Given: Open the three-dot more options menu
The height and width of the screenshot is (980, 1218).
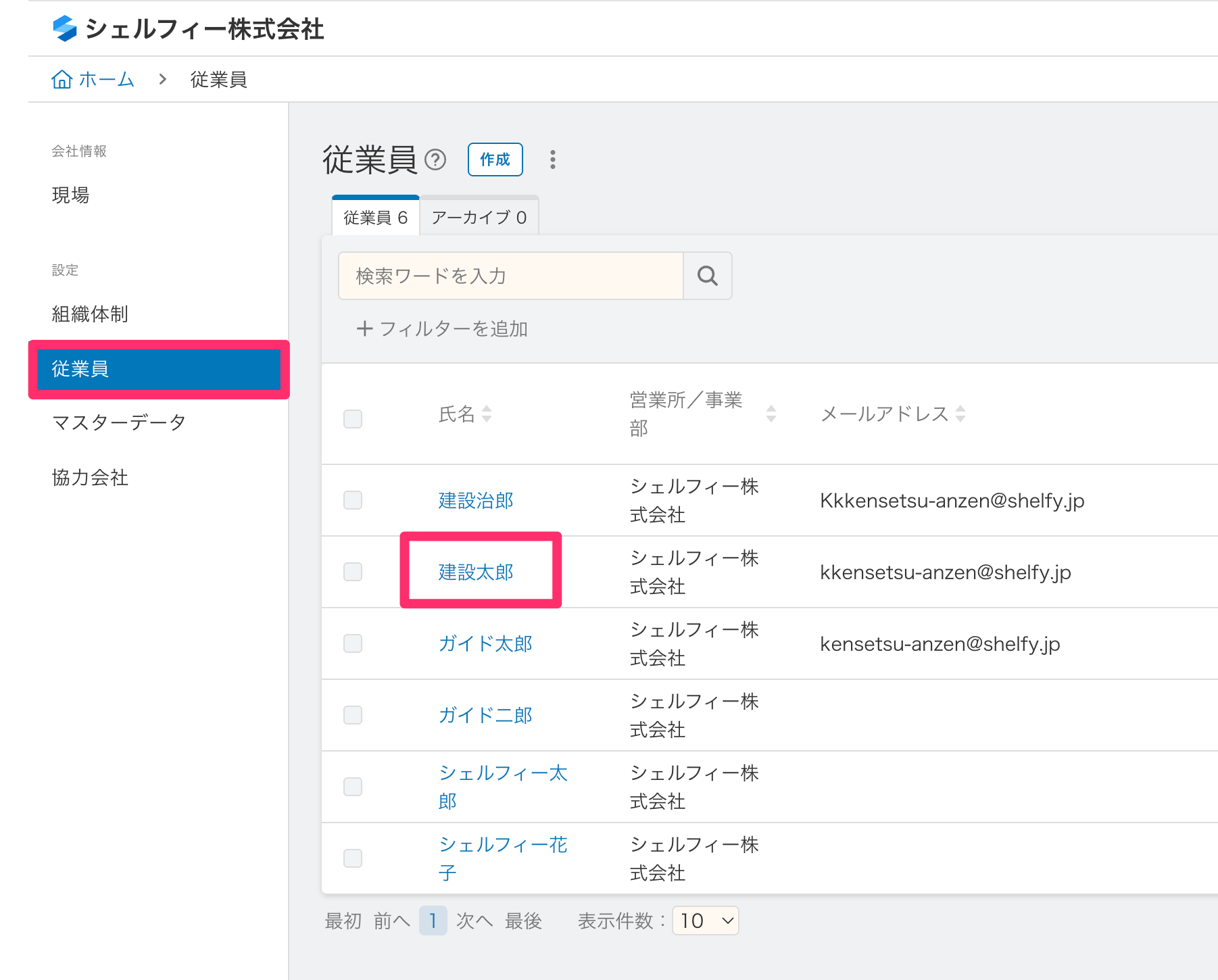Looking at the screenshot, I should (x=552, y=160).
